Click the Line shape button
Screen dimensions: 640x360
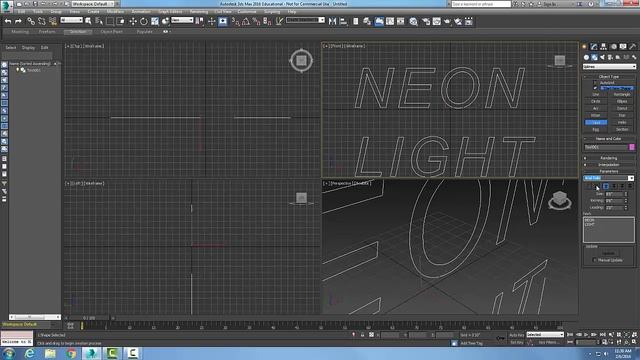click(x=596, y=94)
